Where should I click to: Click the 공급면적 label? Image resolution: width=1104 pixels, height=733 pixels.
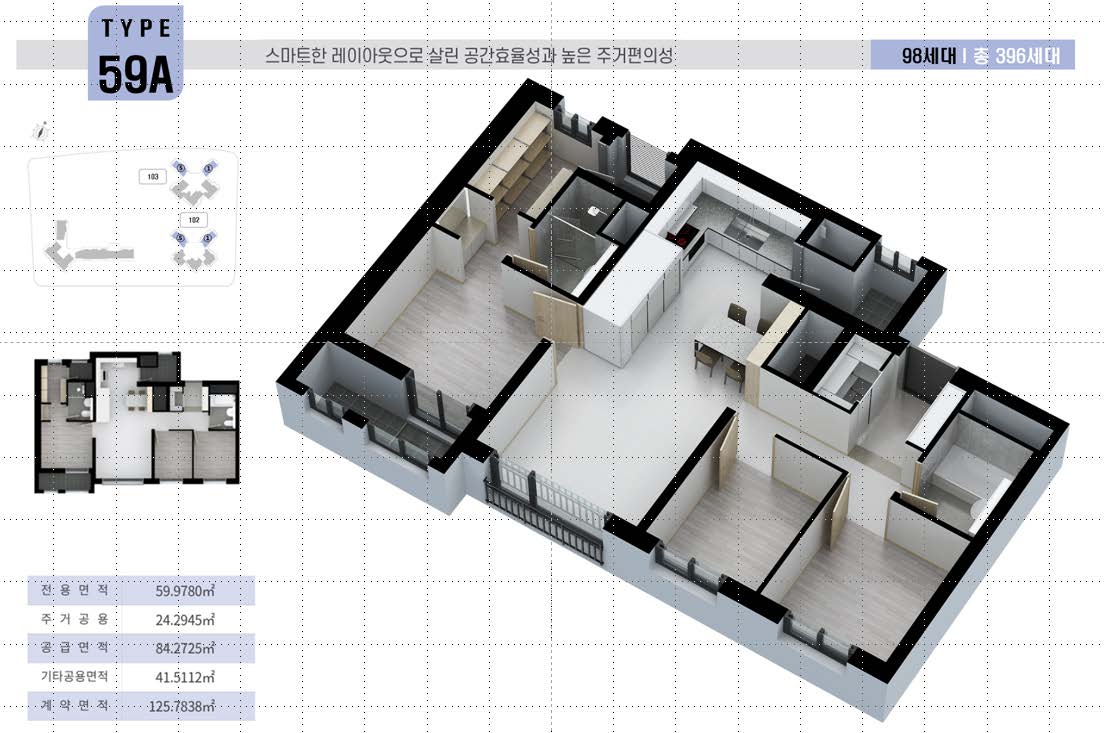pos(75,648)
